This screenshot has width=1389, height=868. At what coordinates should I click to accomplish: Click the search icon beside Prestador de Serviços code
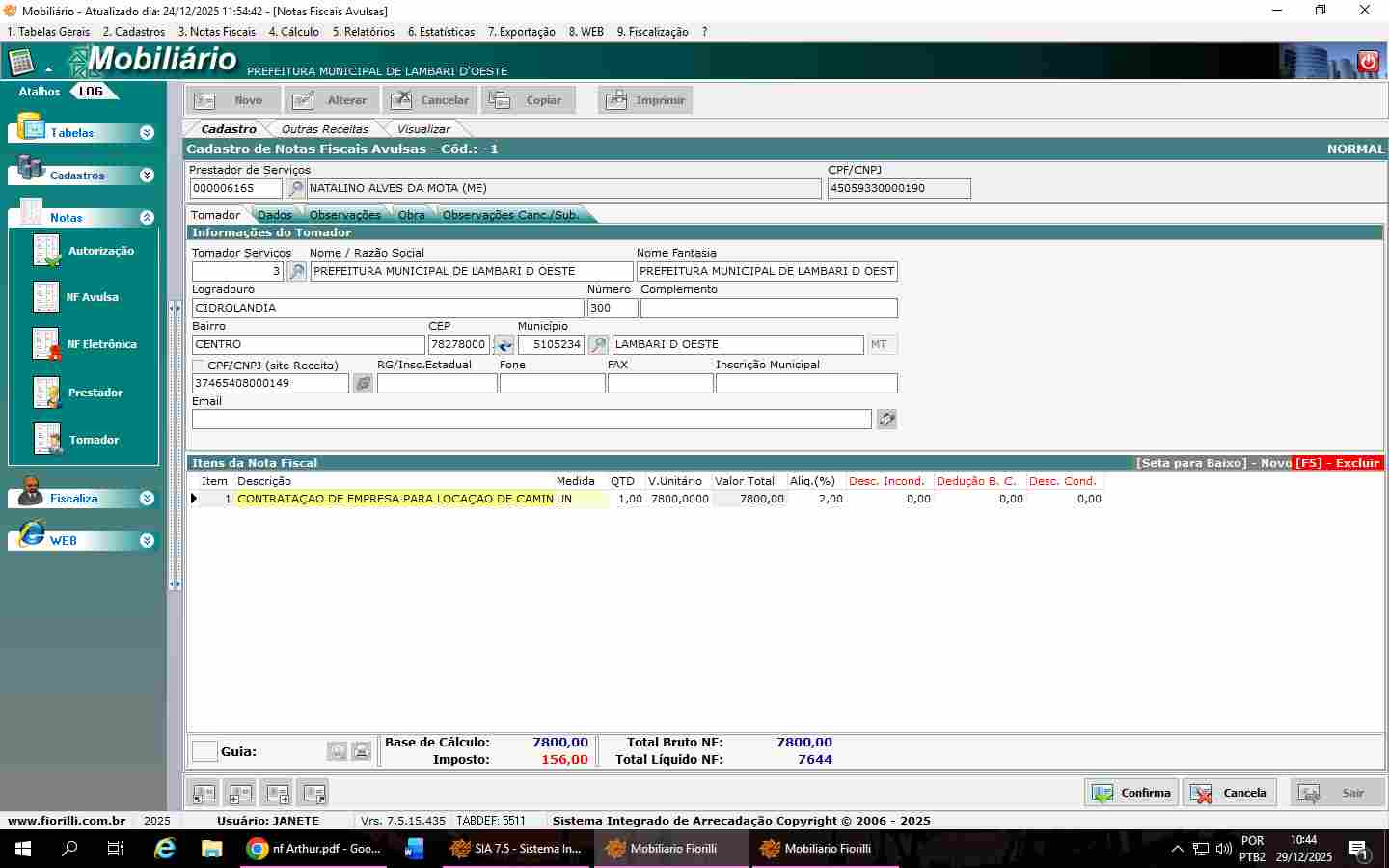click(296, 189)
